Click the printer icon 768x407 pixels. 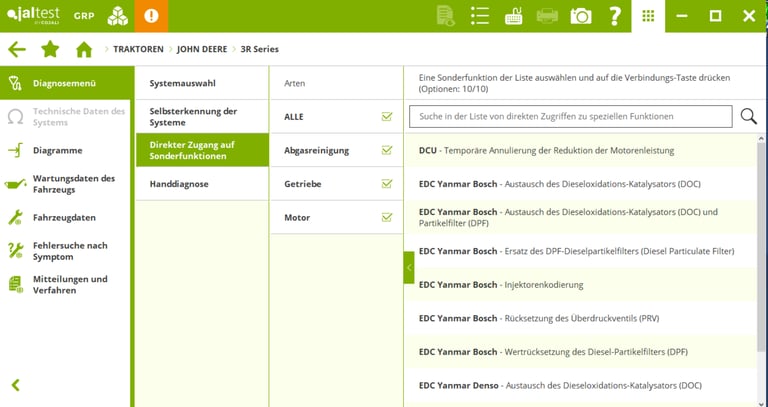pyautogui.click(x=547, y=16)
